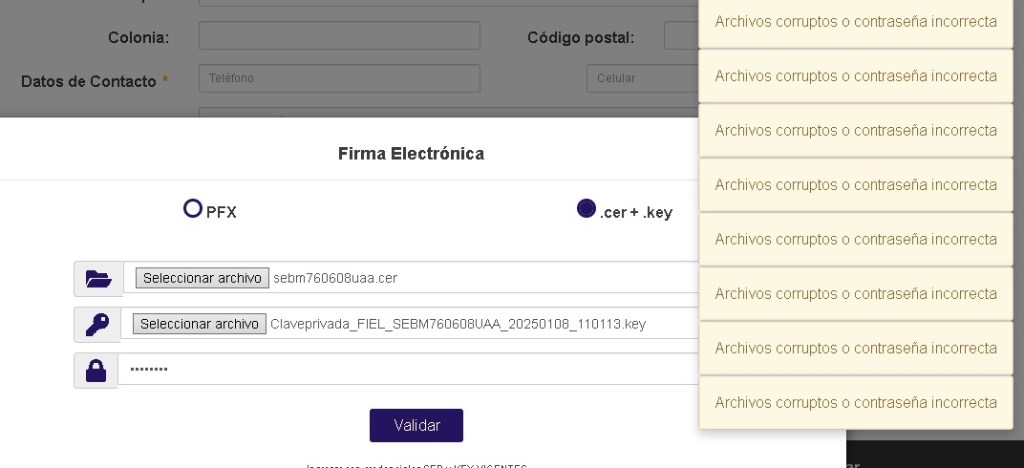The image size is (1024, 468).
Task: Click the Validar button
Action: tap(416, 425)
